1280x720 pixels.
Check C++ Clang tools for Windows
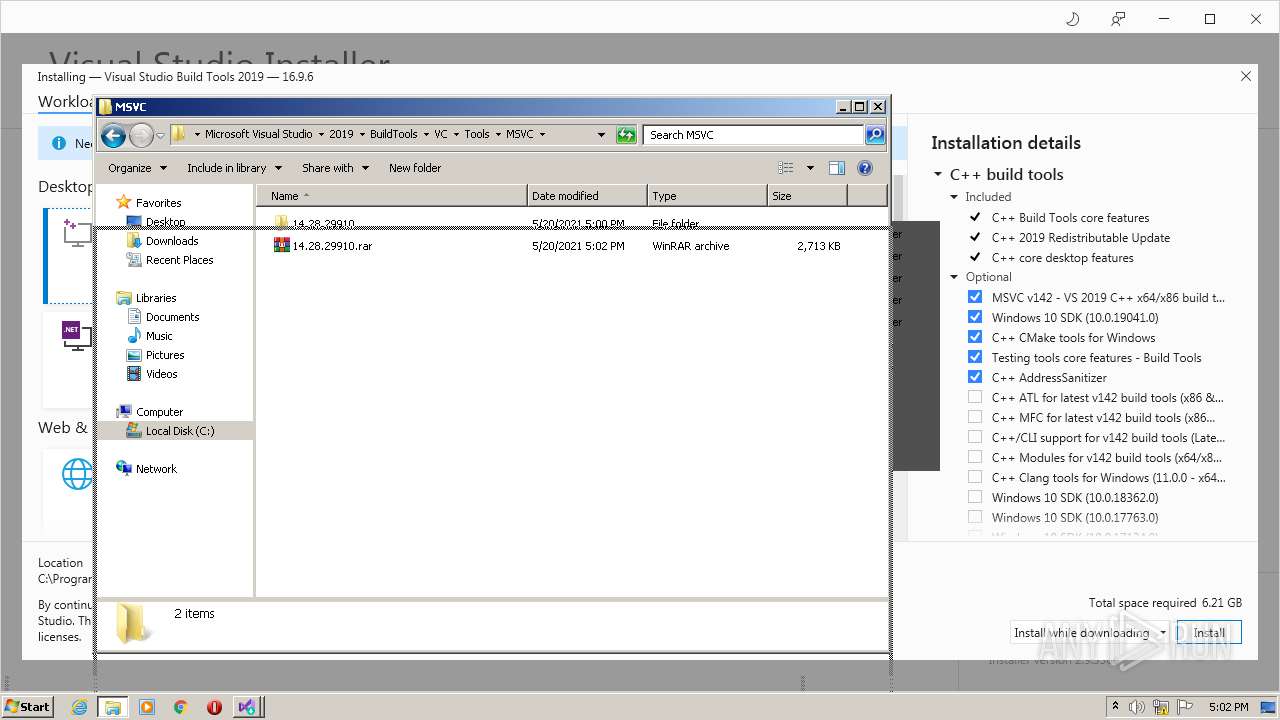coord(975,477)
